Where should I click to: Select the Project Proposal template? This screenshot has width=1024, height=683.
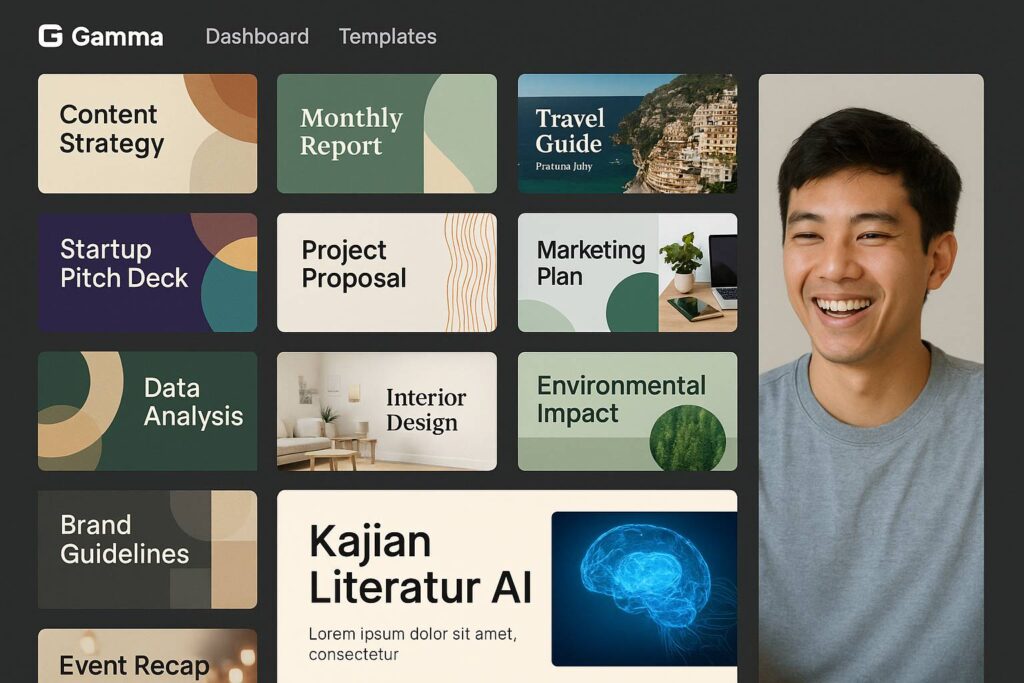387,272
